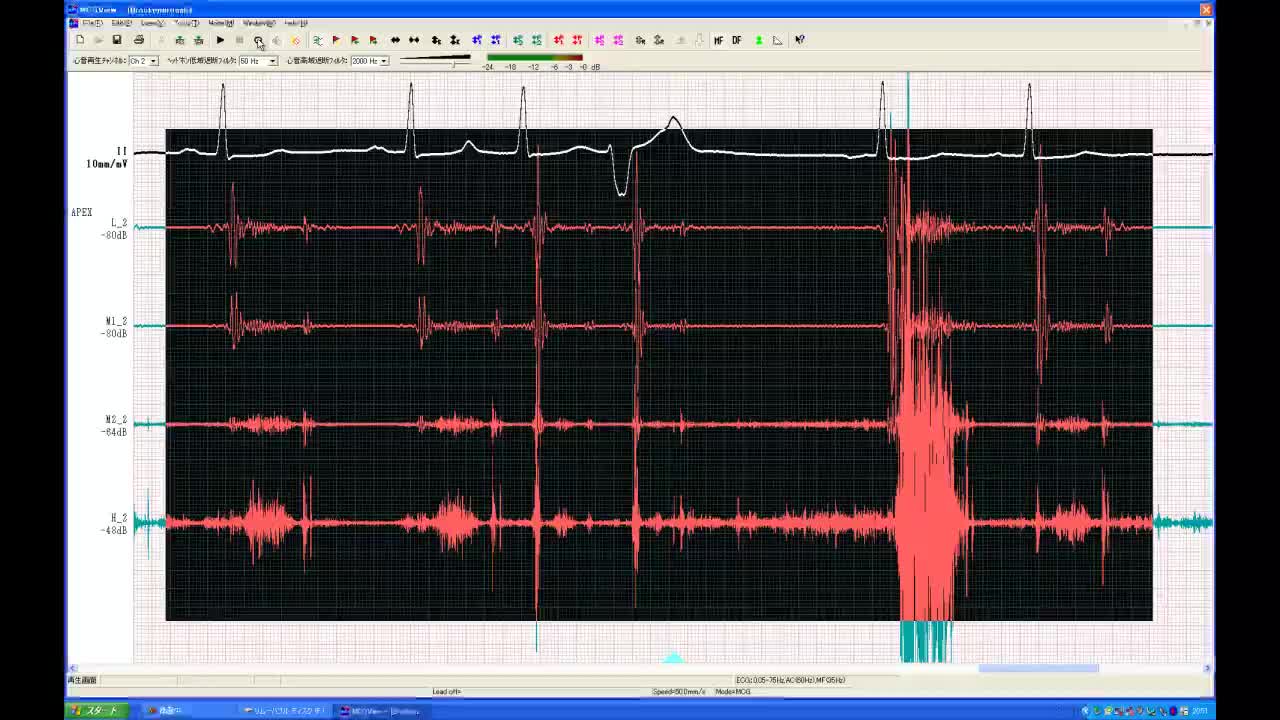Toggle the magnifier zoom tool

click(258, 40)
